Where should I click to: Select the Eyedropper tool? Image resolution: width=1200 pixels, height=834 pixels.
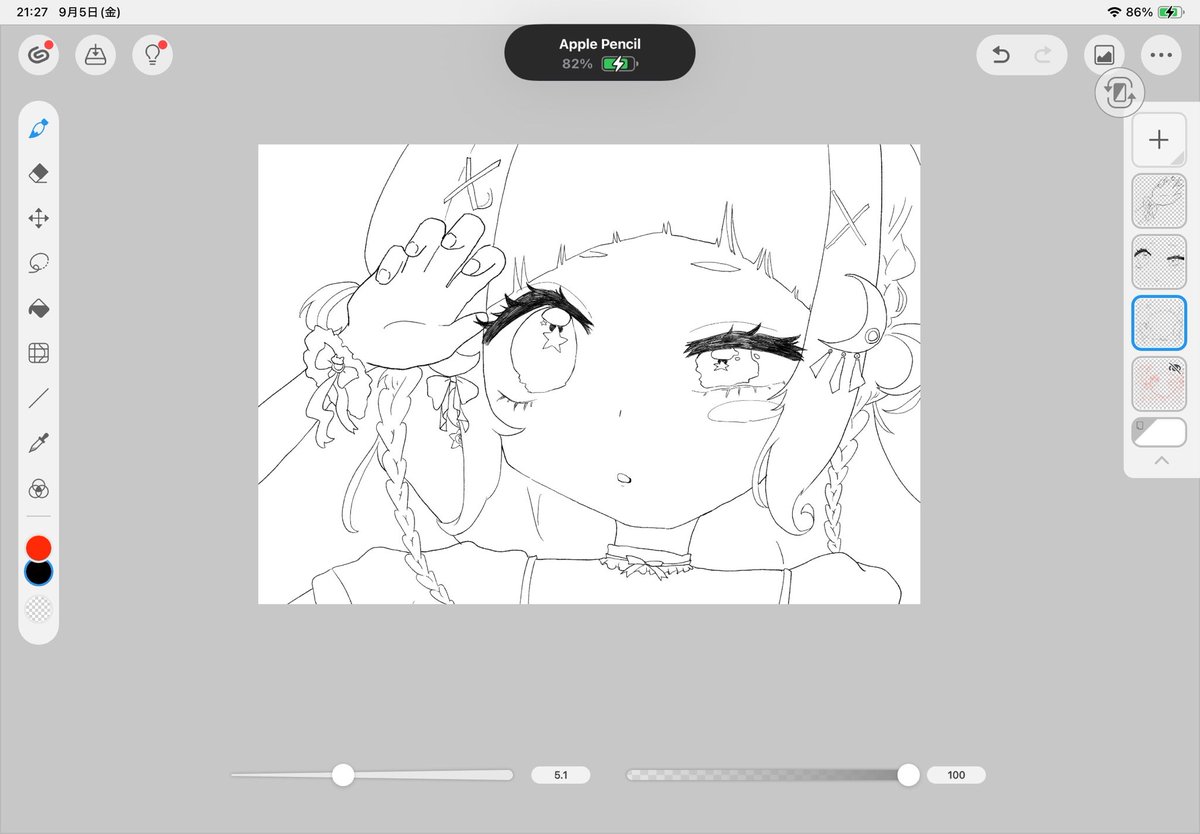(39, 443)
